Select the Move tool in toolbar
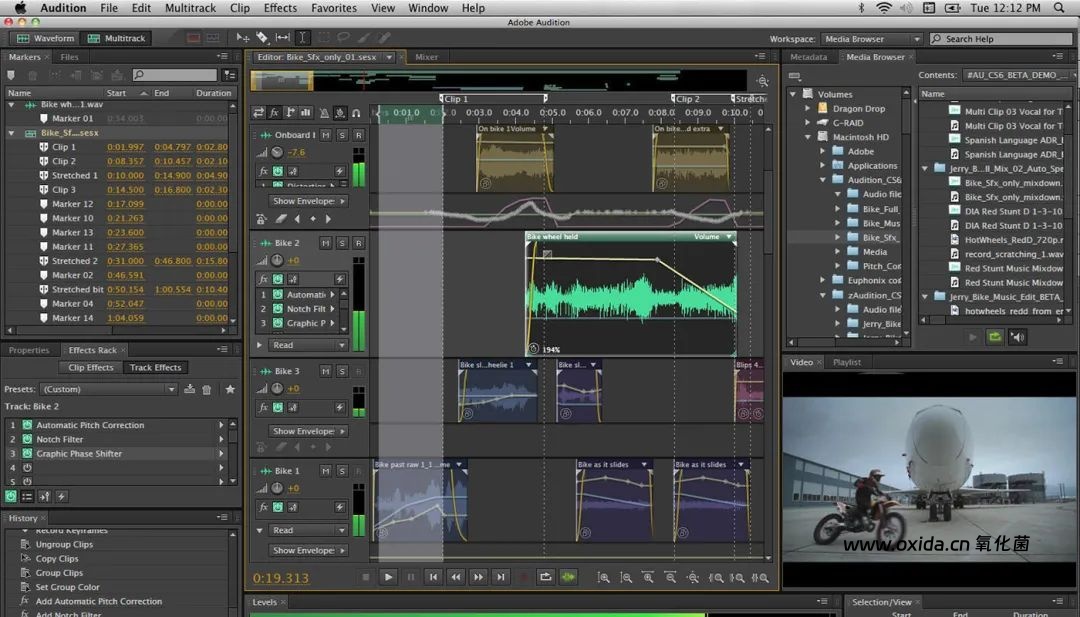The width and height of the screenshot is (1080, 617). tap(242, 38)
